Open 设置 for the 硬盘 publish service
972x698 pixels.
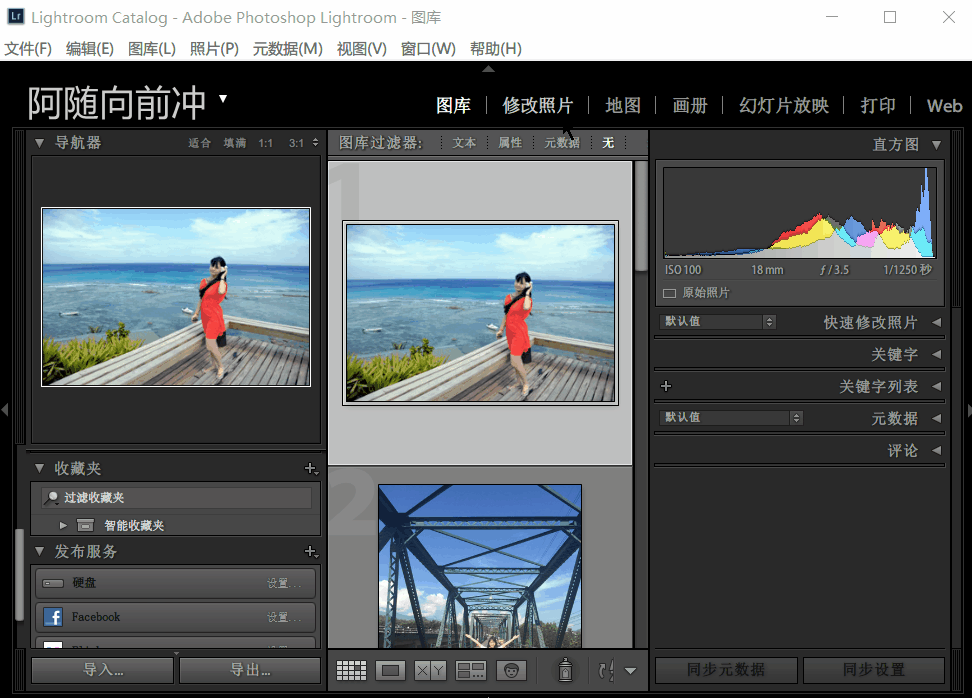pos(284,583)
